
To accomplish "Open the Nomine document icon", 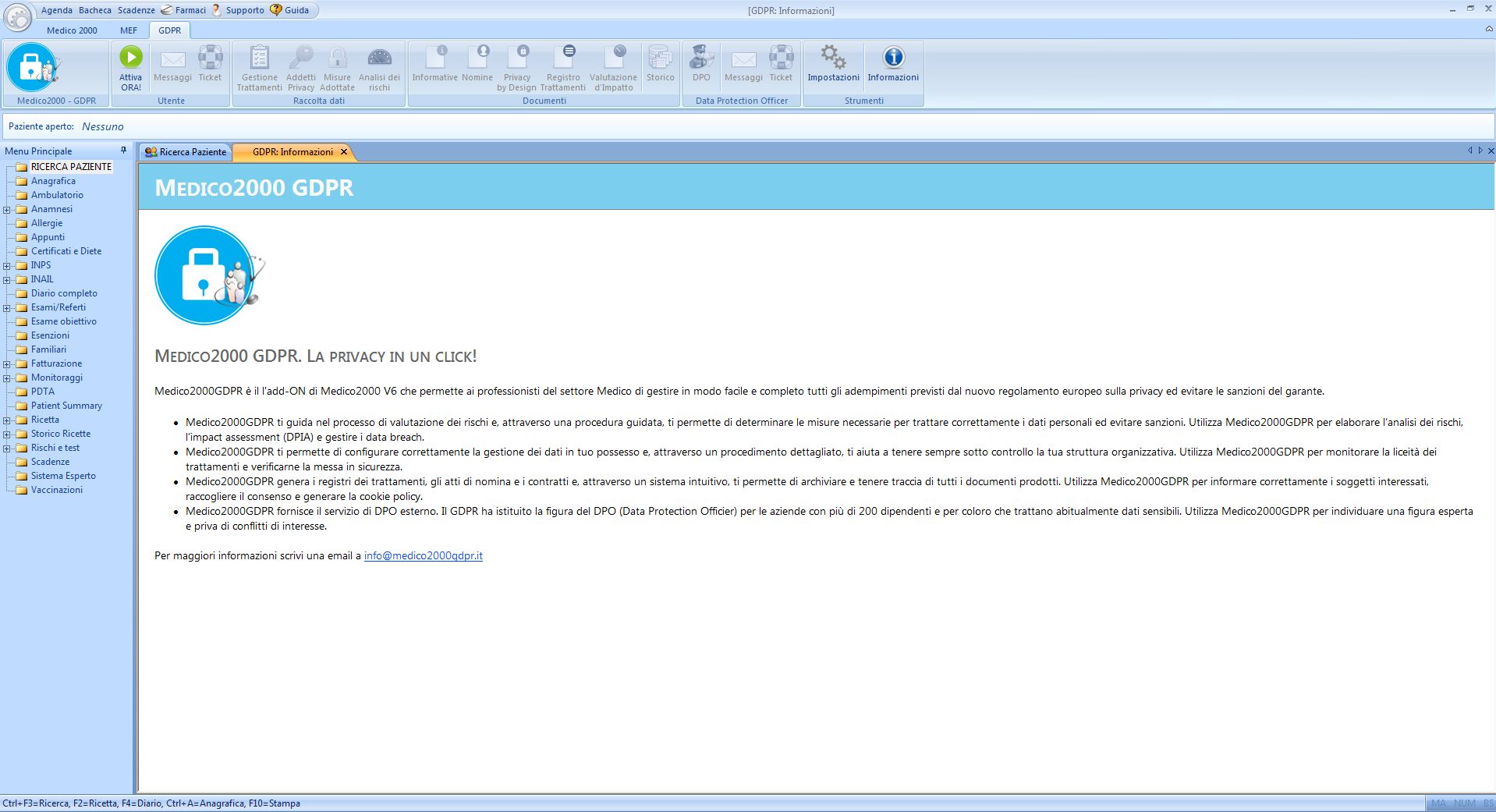I will [477, 57].
